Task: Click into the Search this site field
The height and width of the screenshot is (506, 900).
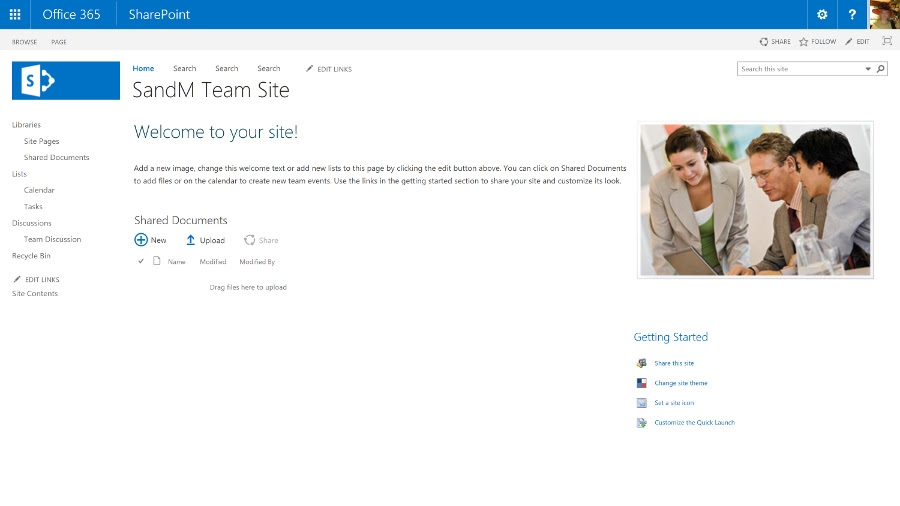Action: [801, 69]
